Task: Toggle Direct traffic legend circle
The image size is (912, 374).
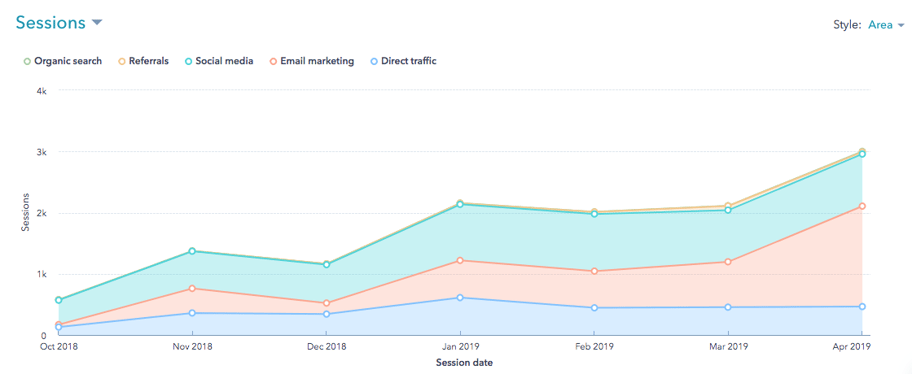Action: pos(374,61)
